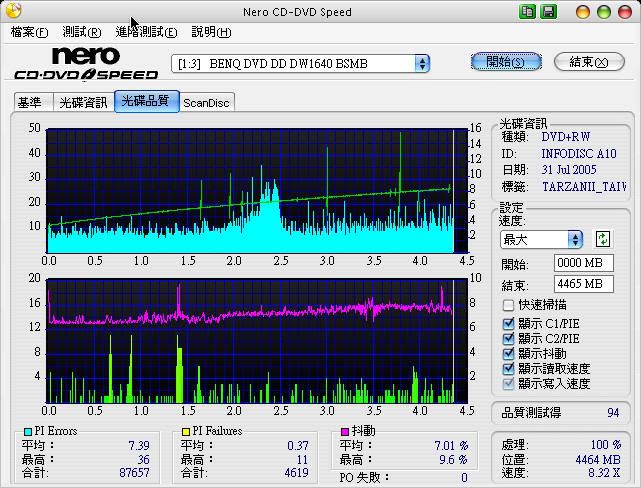Switch to the 基準 tab
The height and width of the screenshot is (488, 641).
(34, 103)
